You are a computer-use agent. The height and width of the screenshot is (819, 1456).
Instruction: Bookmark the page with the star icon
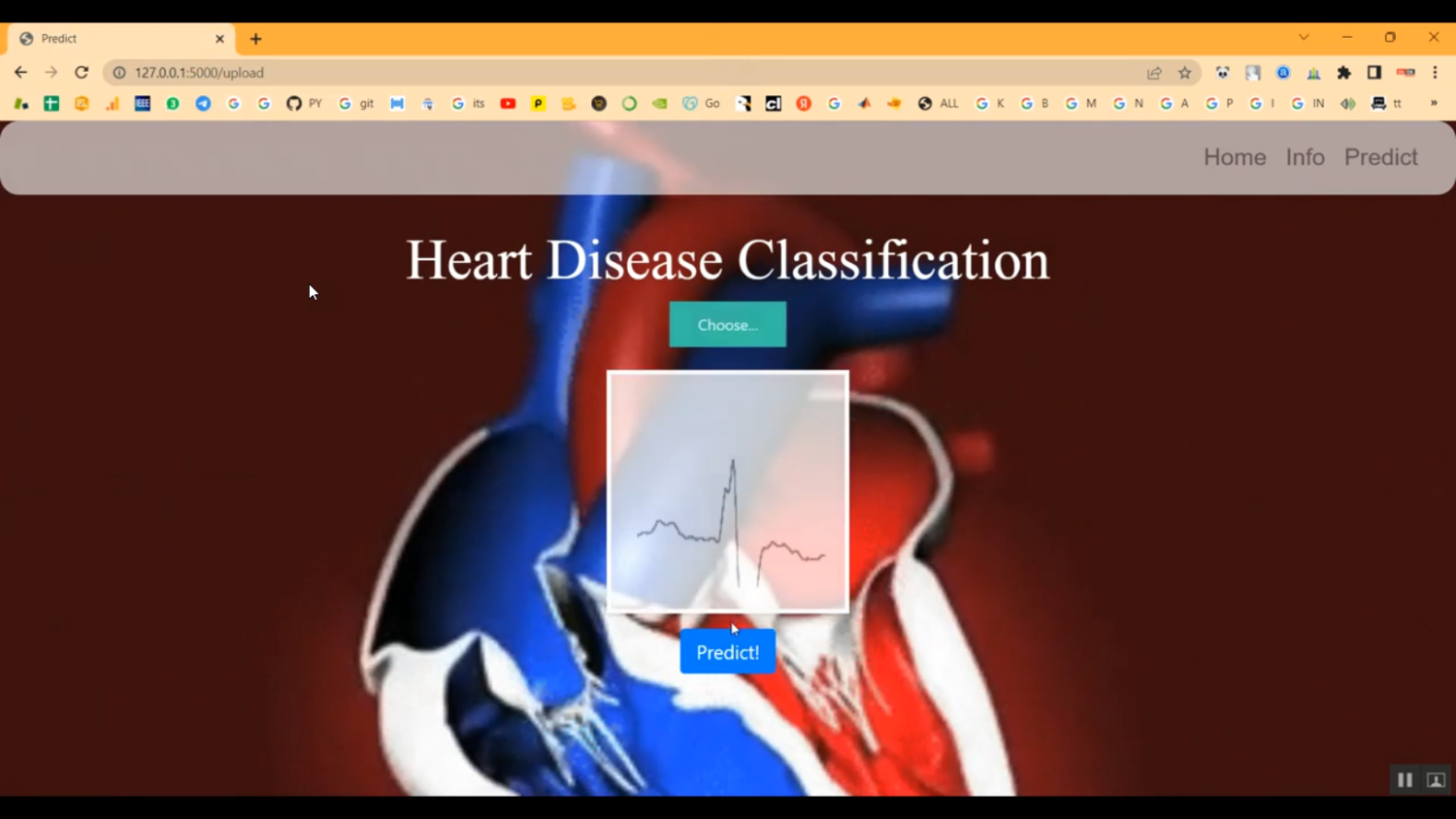[1184, 72]
